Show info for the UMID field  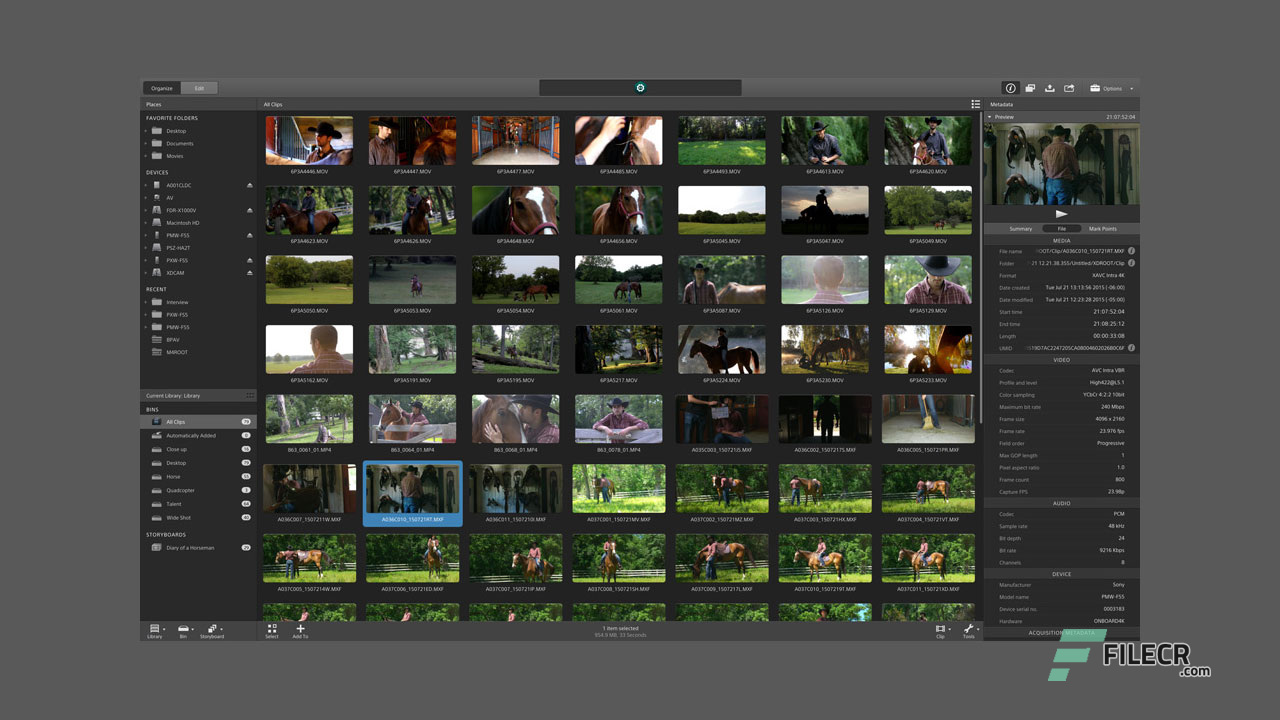click(1132, 348)
